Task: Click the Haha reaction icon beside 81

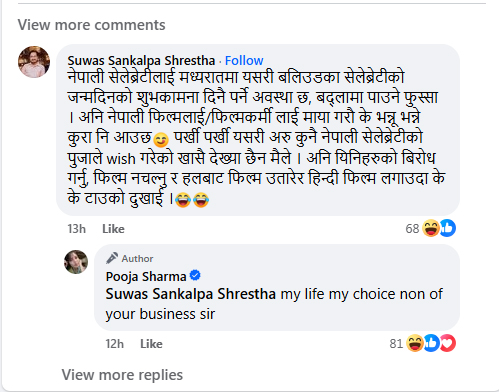Action: pos(415,343)
